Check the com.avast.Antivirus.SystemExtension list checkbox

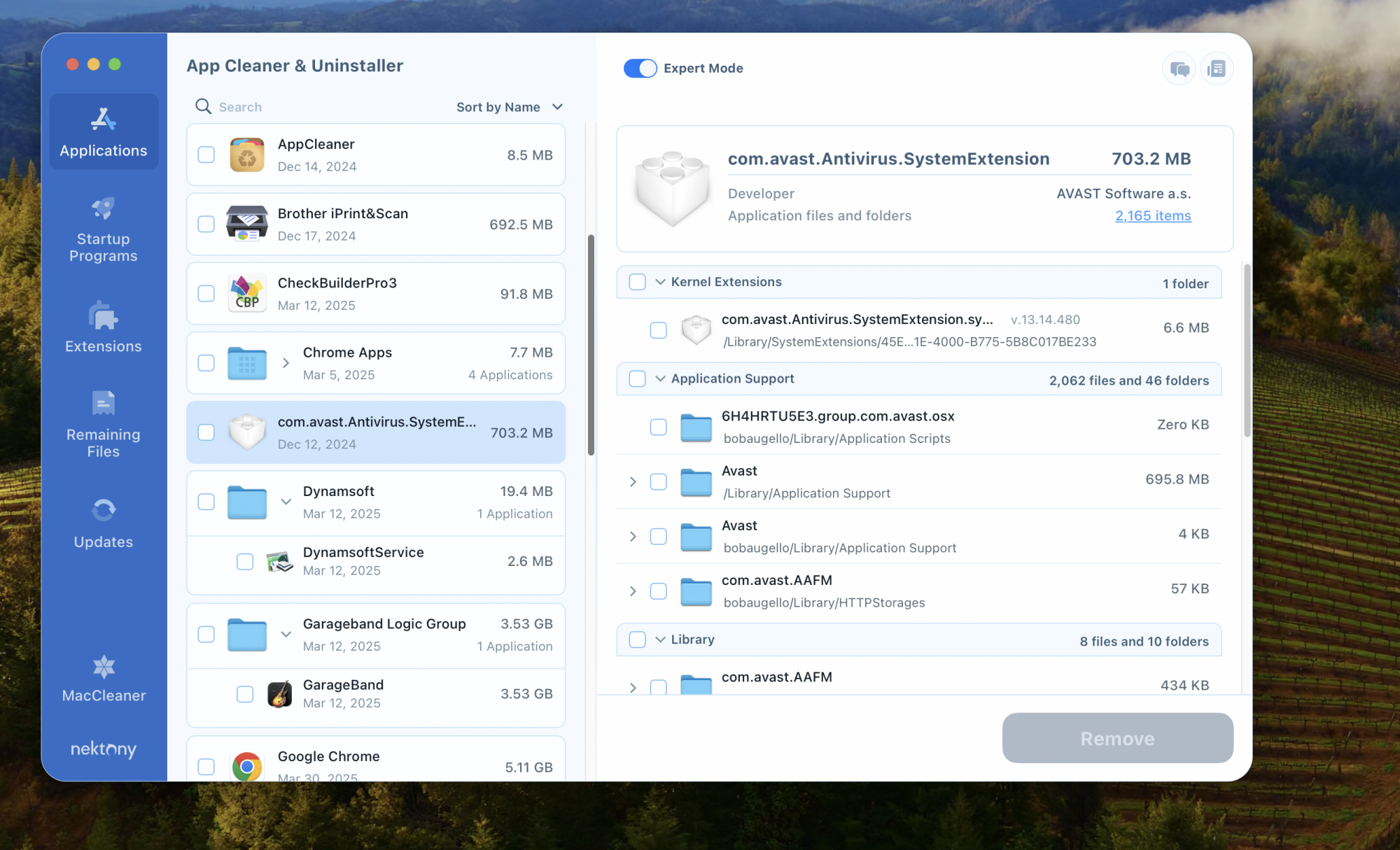pyautogui.click(x=206, y=432)
